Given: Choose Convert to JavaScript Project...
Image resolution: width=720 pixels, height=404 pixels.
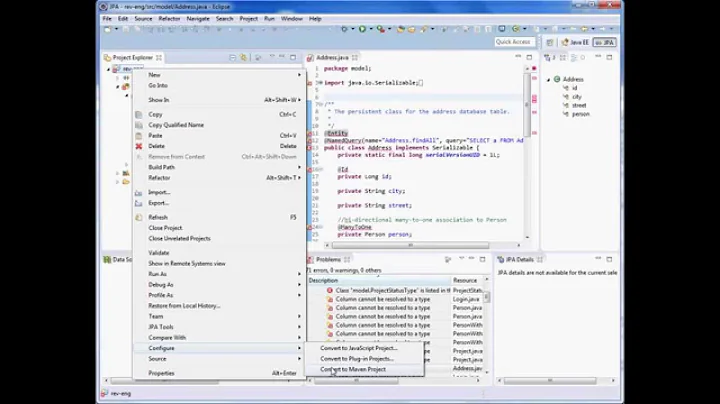Looking at the screenshot, I should (x=365, y=348).
